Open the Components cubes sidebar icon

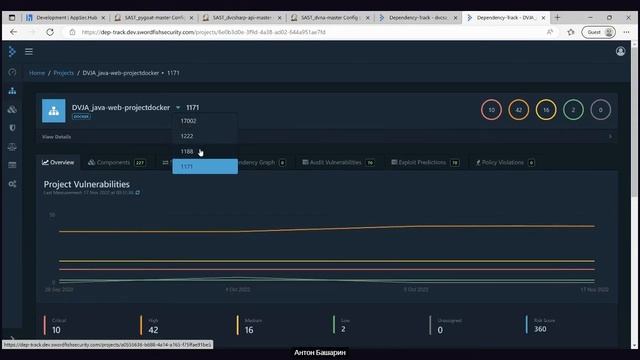click(12, 109)
